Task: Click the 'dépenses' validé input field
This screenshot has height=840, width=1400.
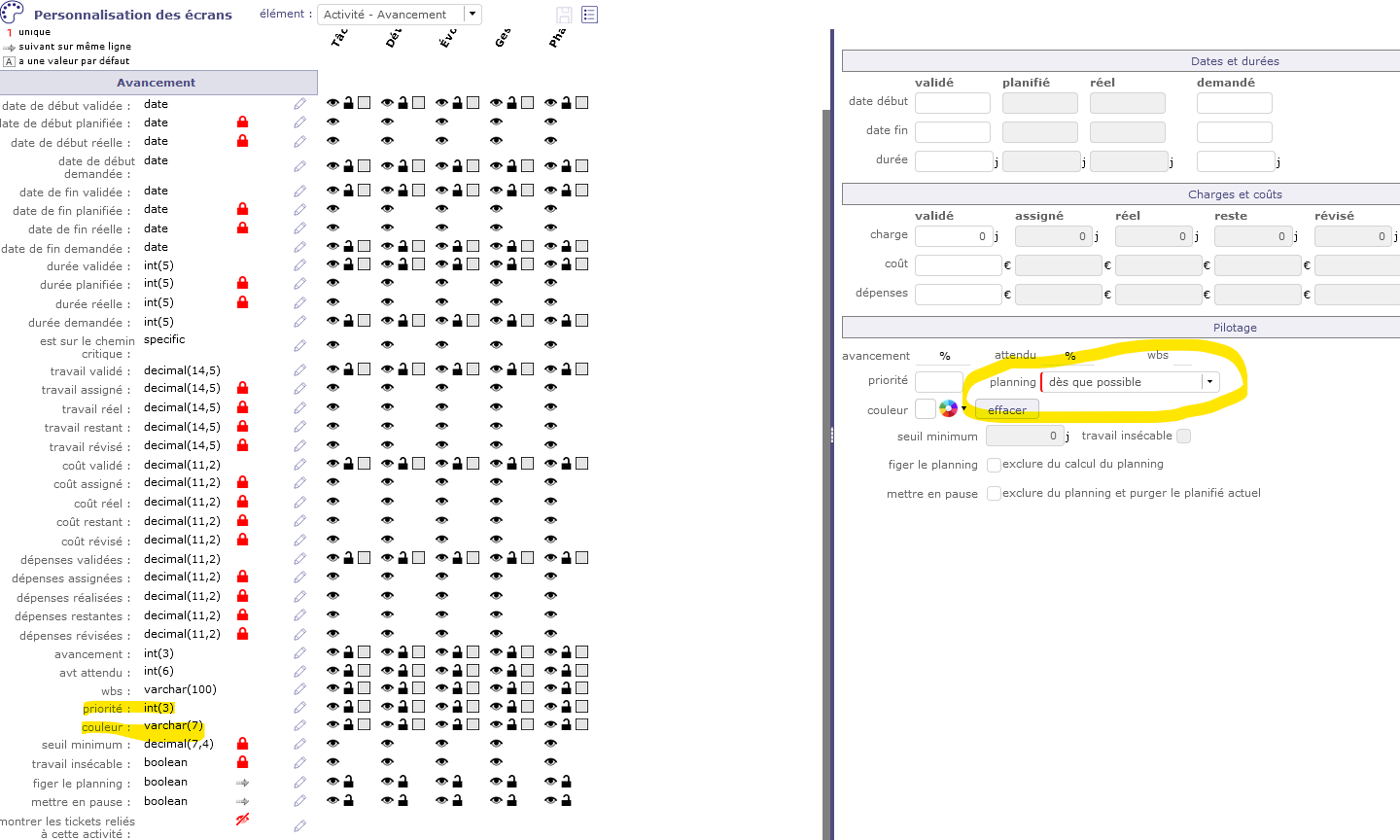Action: coord(959,294)
